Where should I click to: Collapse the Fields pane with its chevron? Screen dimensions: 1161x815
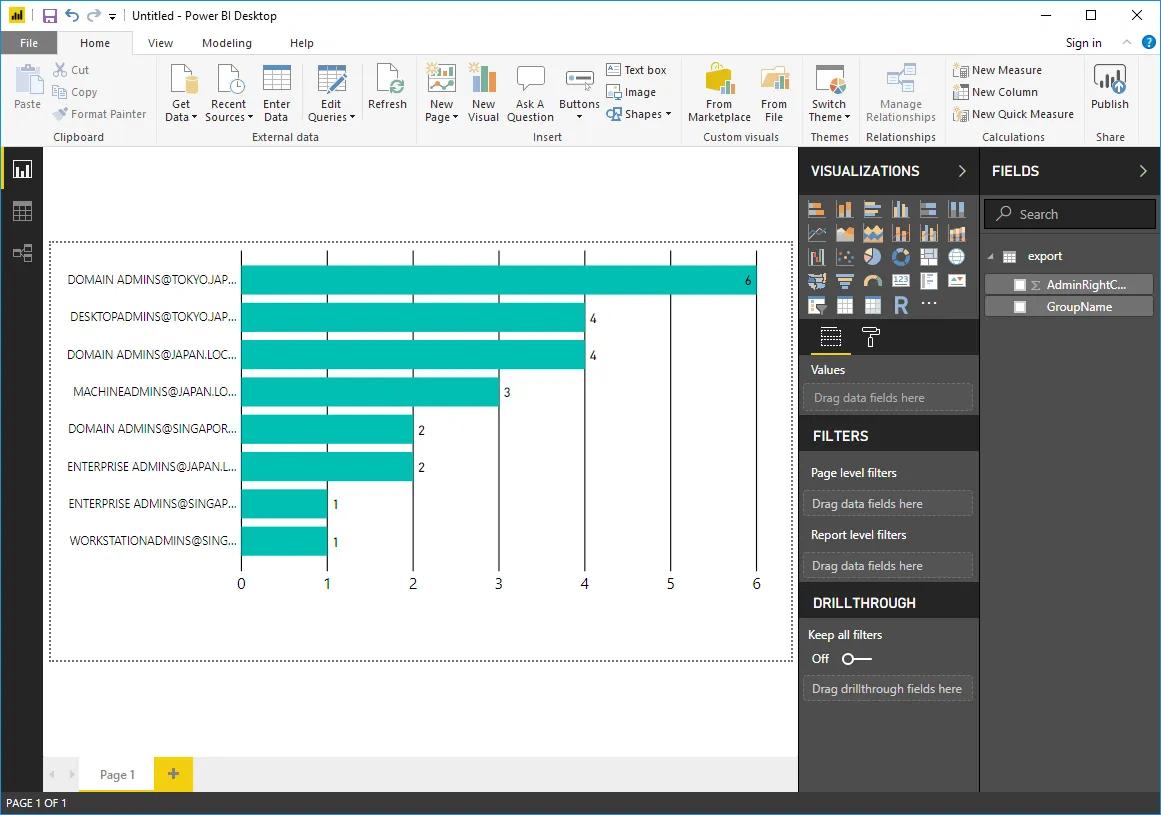click(1143, 171)
